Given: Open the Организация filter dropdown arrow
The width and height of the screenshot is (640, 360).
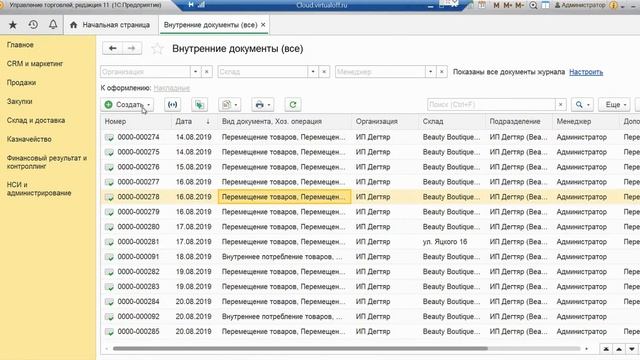Looking at the screenshot, I should tap(196, 72).
